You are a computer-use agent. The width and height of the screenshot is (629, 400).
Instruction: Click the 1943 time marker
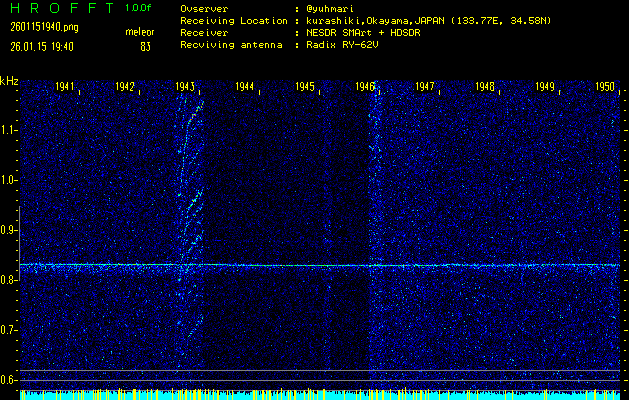coord(184,87)
